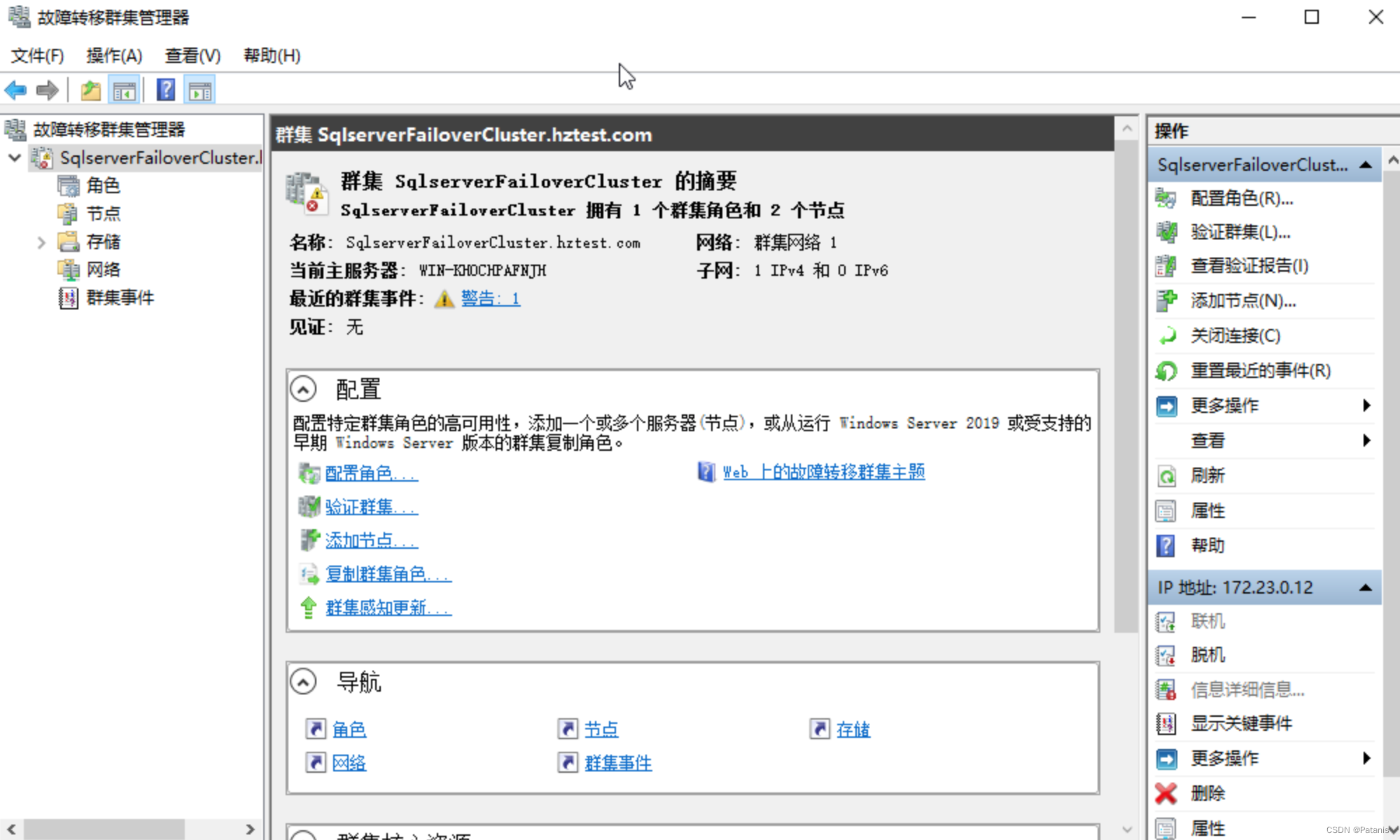Click left tree horizontal scrollbar right arrow
Screen dimensions: 1400x840
(x=251, y=829)
